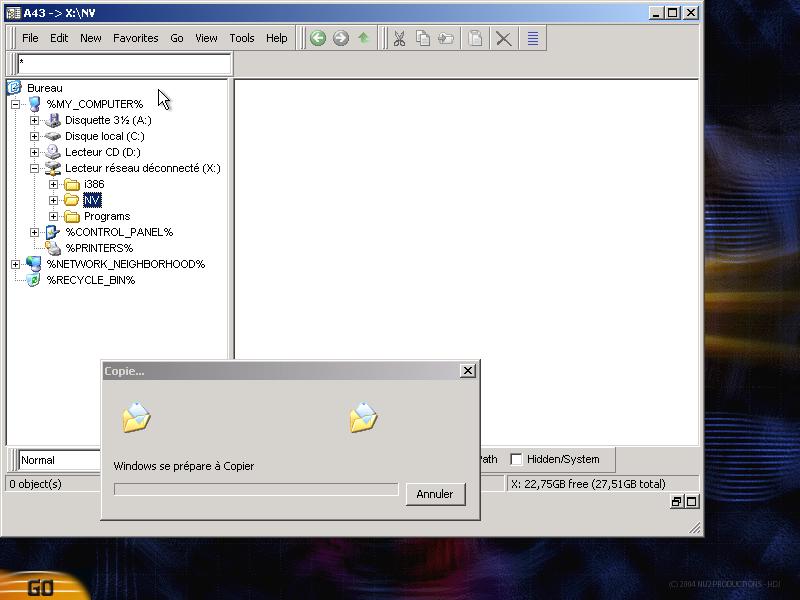Select the %RECYCLE_BIN% tree label
Viewport: 800px width, 600px height.
[x=91, y=280]
